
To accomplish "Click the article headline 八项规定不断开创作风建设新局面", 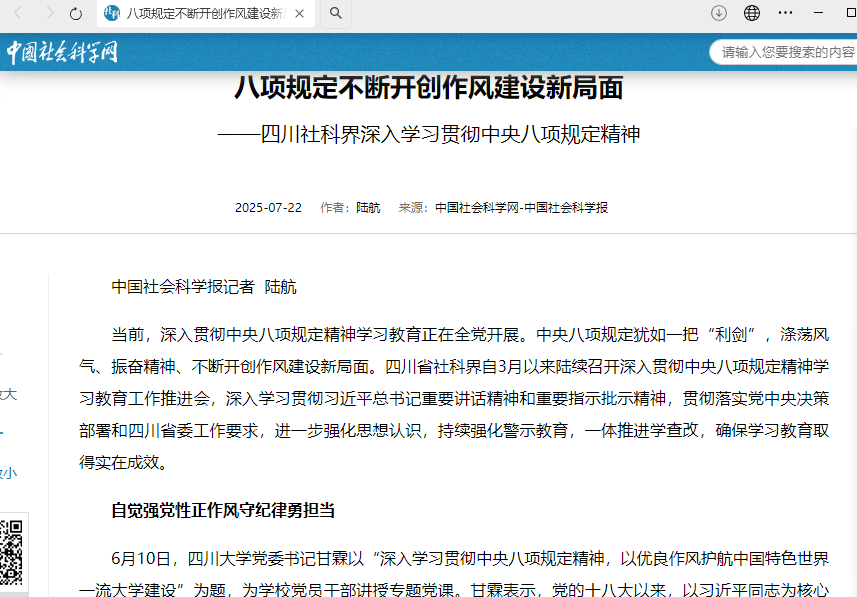I will pyautogui.click(x=428, y=88).
